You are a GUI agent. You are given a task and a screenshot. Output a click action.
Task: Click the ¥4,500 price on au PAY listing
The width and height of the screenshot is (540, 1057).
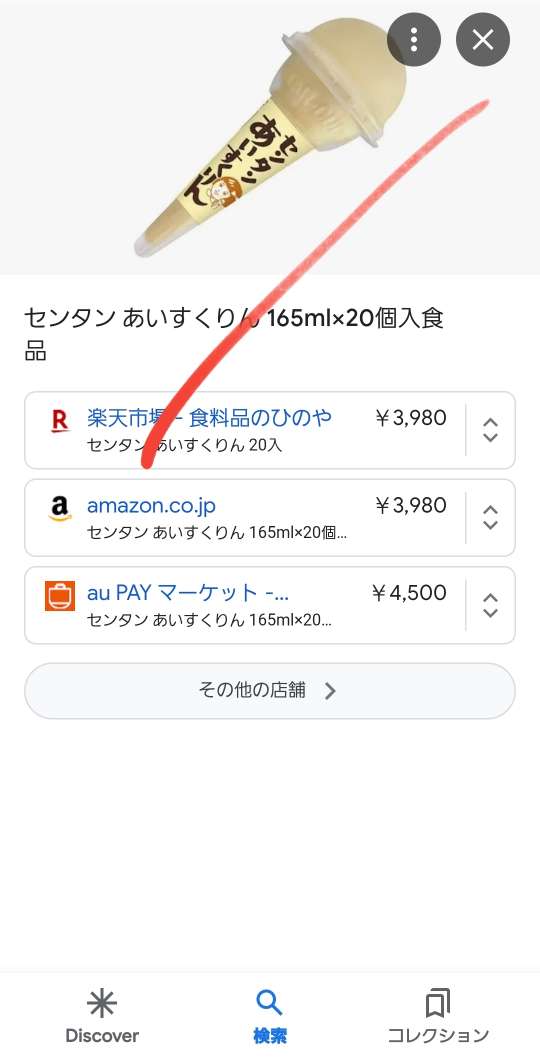pyautogui.click(x=409, y=593)
